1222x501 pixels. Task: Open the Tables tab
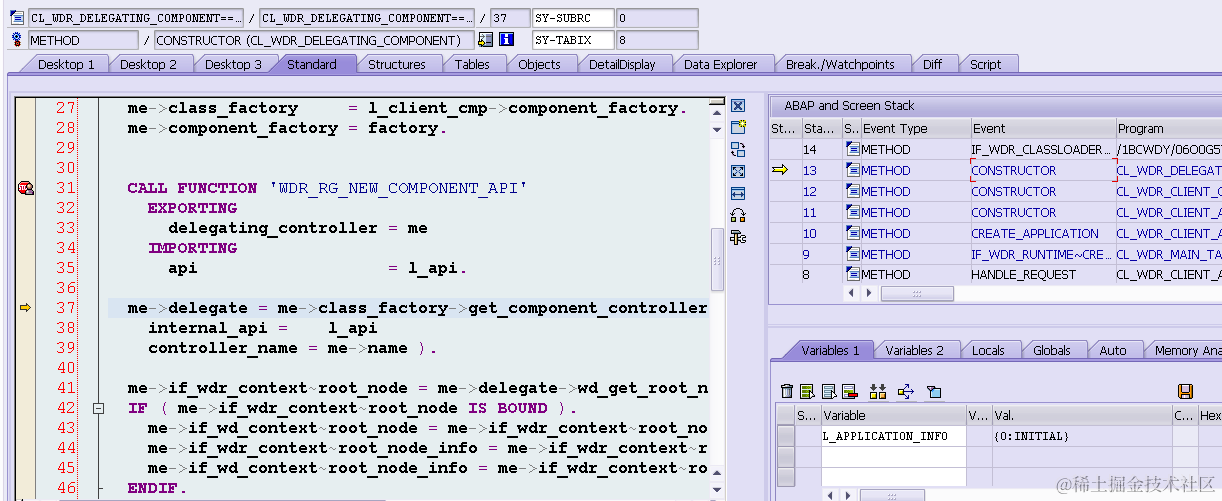click(472, 64)
